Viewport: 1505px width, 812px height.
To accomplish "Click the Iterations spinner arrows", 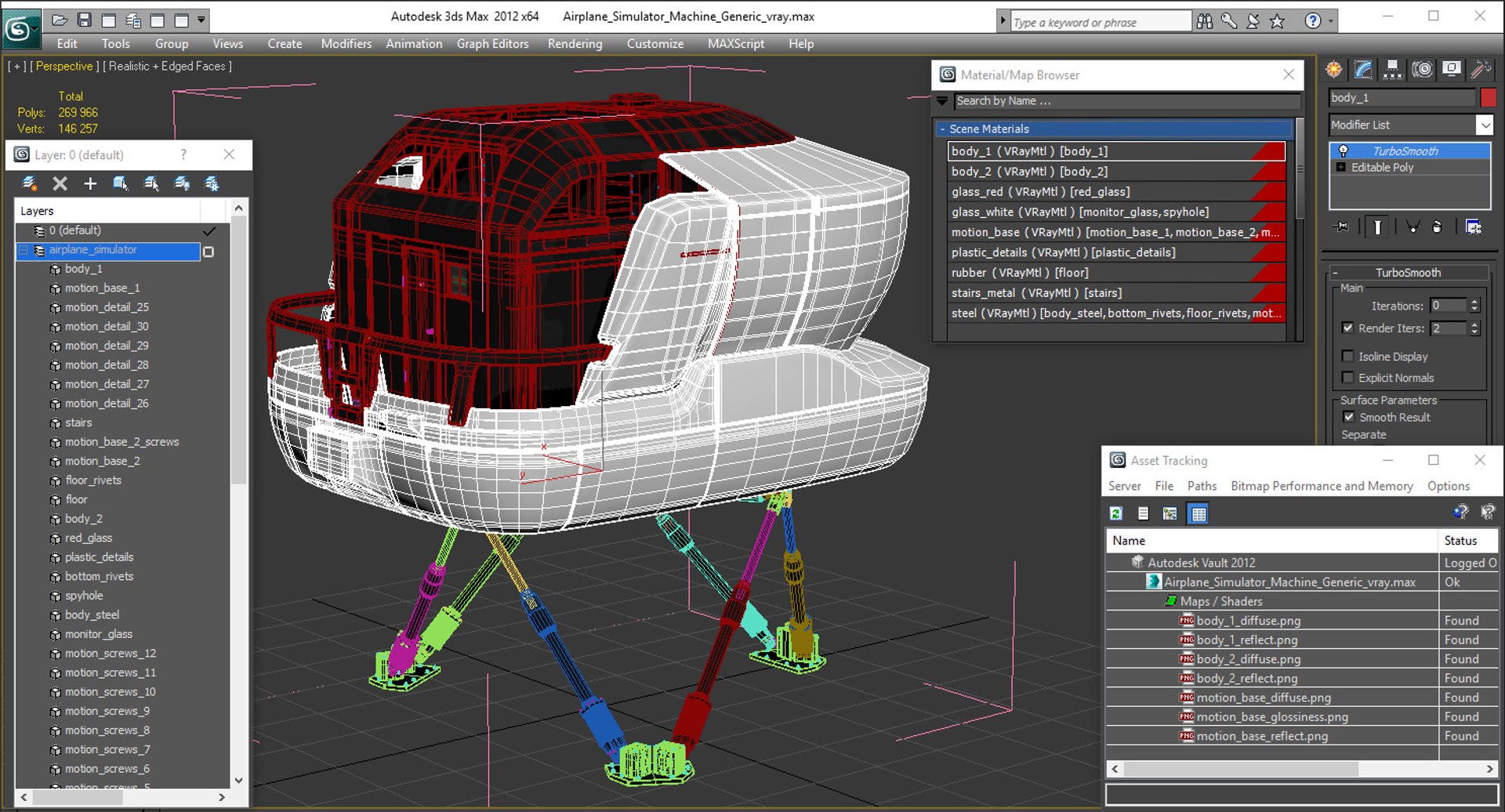I will point(1474,306).
